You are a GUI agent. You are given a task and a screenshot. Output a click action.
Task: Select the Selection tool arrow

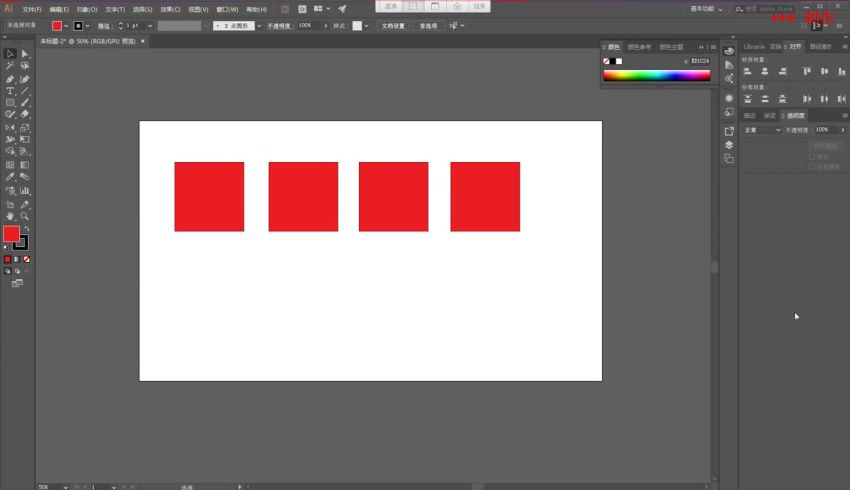[x=10, y=54]
